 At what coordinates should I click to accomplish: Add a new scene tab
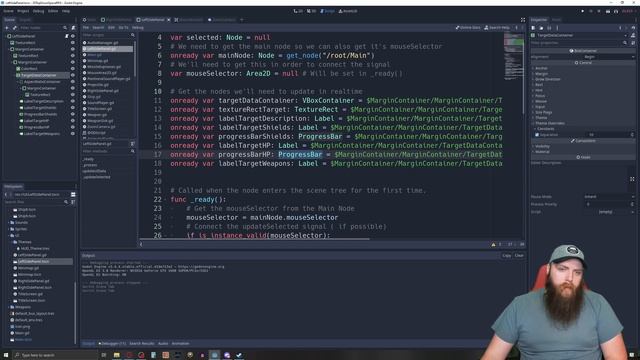pos(242,20)
